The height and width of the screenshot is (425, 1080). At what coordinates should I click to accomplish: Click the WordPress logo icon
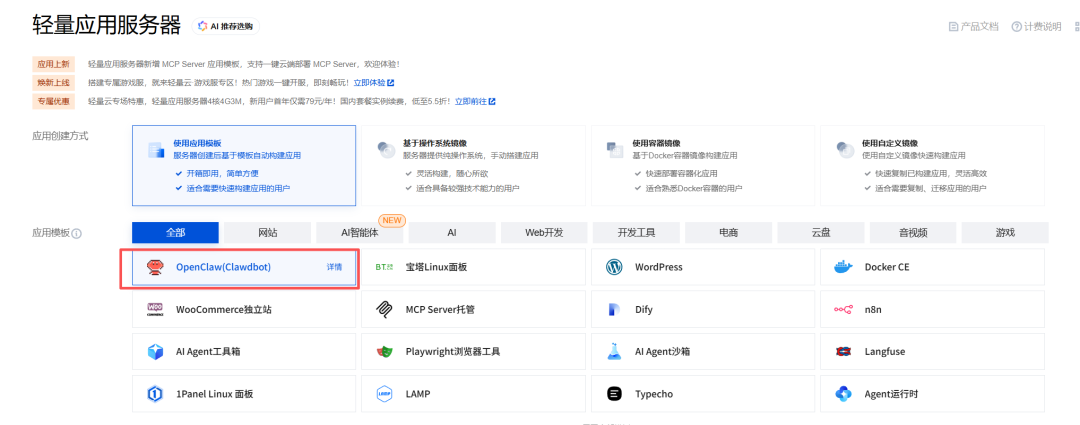tap(614, 267)
